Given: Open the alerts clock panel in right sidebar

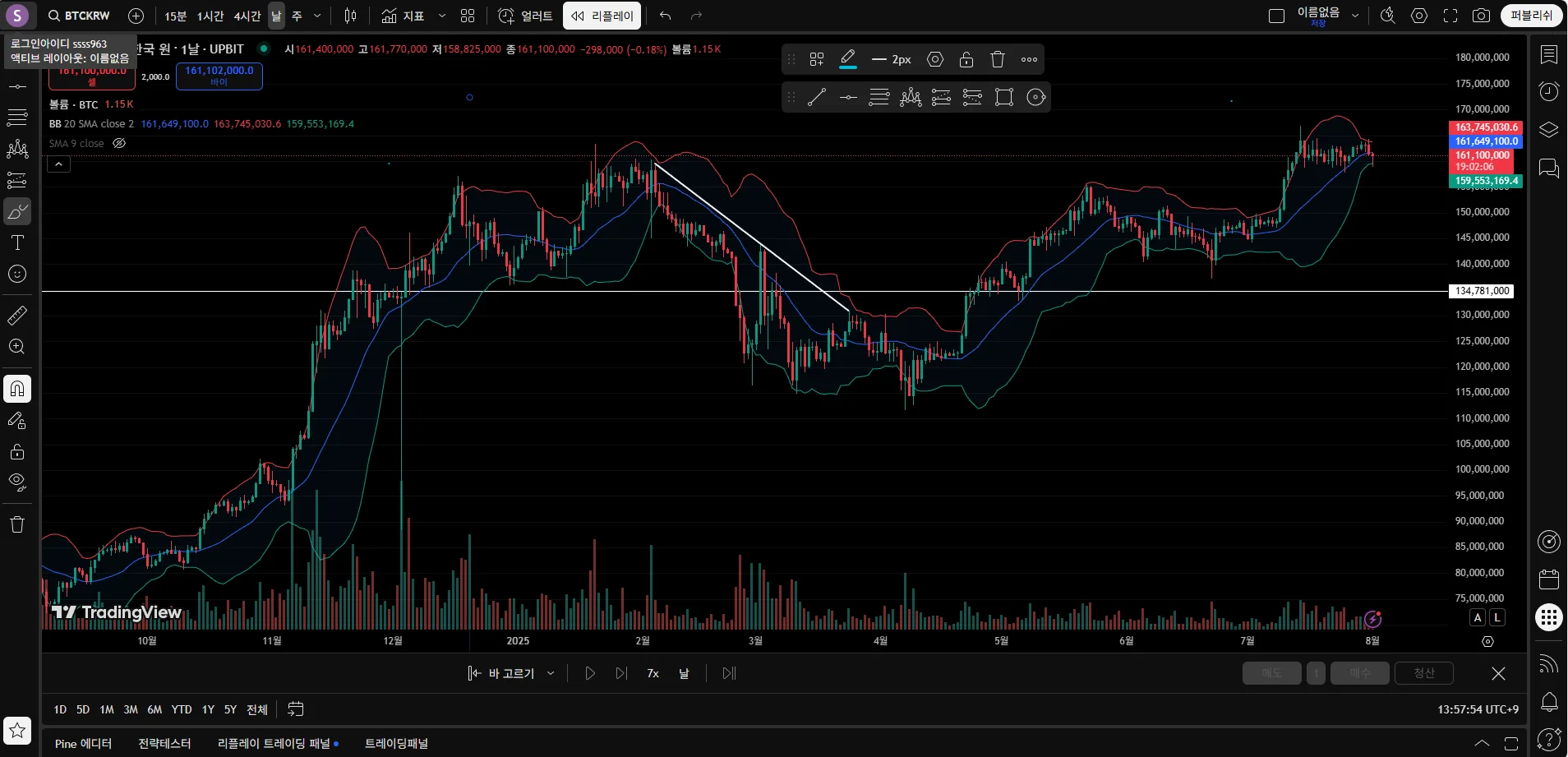Looking at the screenshot, I should [x=1548, y=91].
